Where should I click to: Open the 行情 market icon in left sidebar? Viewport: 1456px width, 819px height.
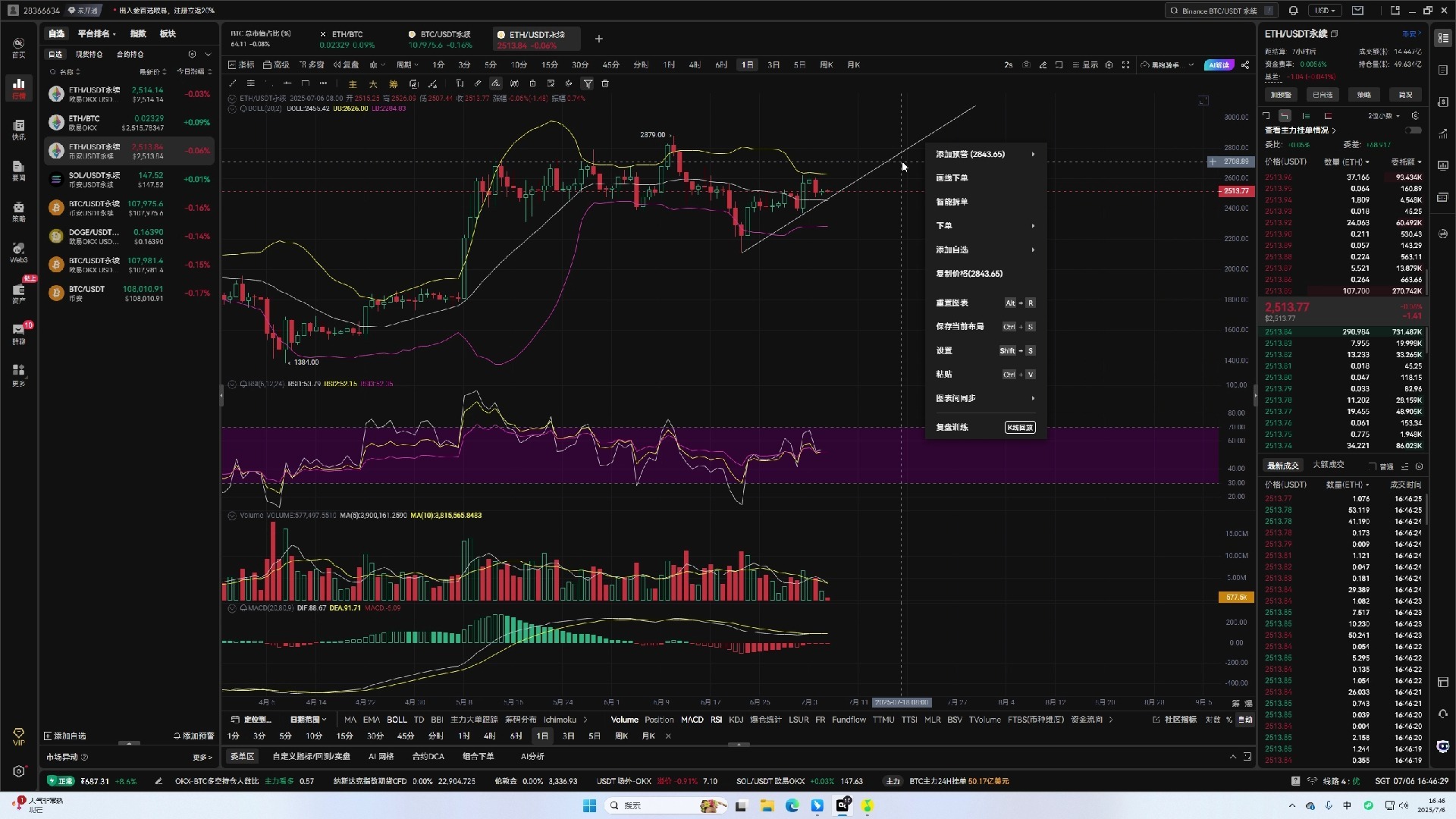pyautogui.click(x=19, y=87)
